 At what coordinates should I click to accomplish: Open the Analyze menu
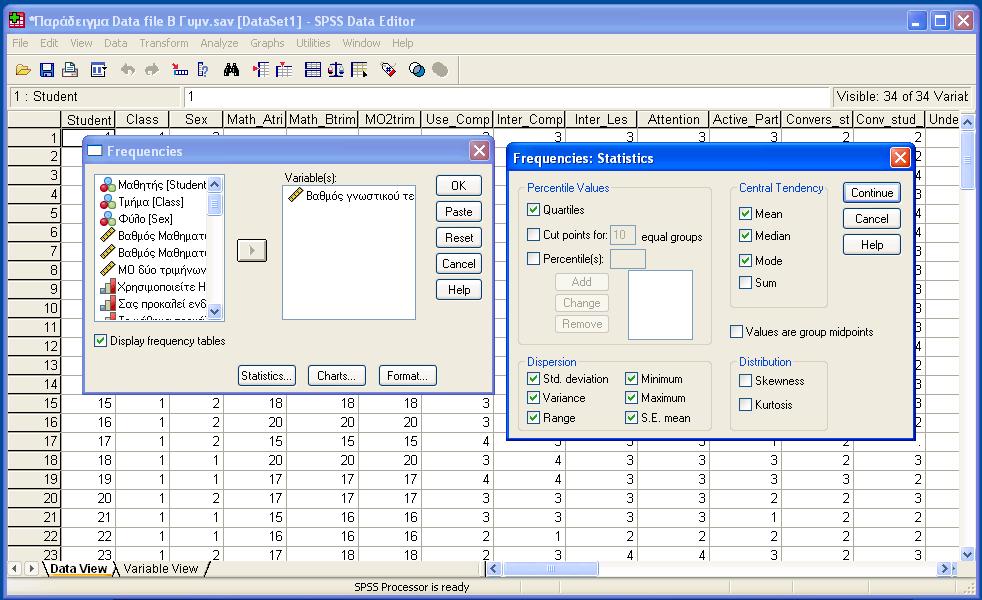coord(219,43)
